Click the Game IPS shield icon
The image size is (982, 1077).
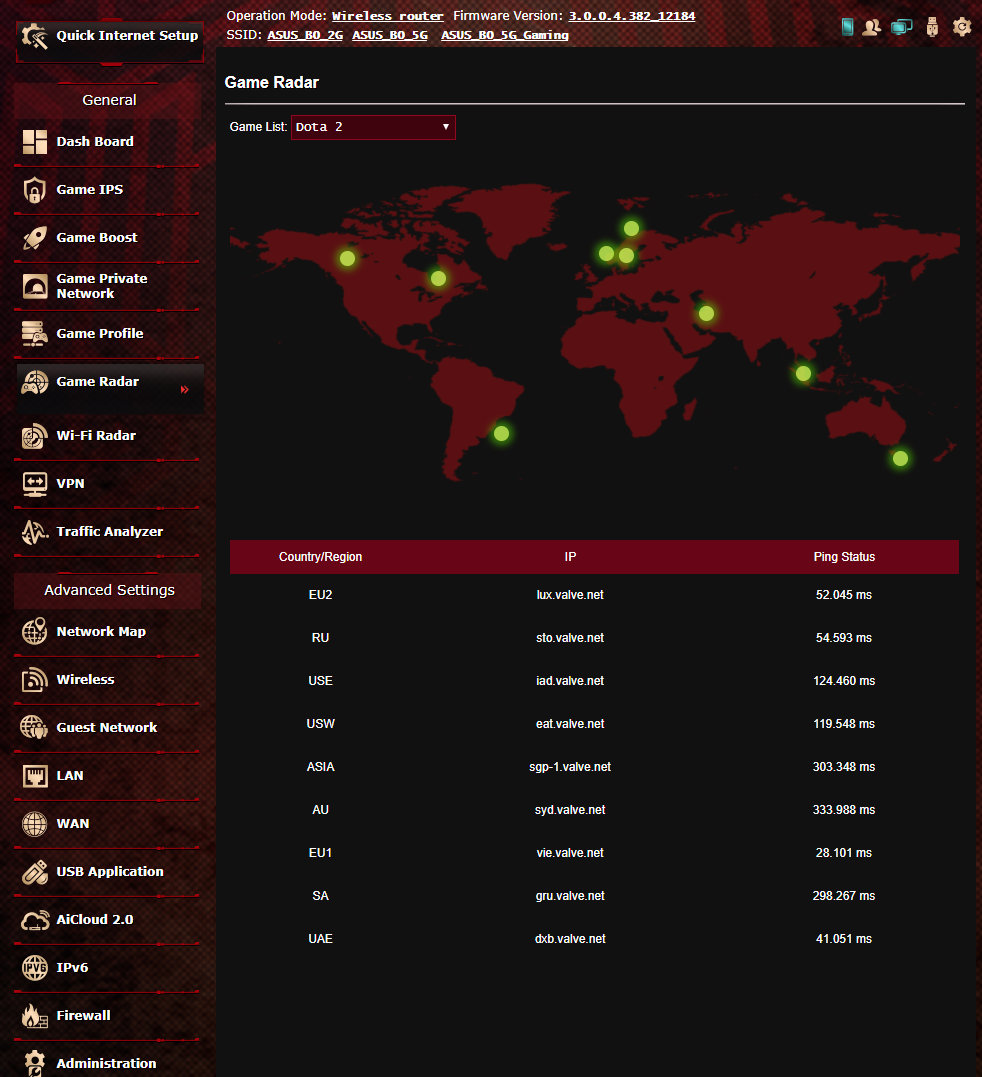coord(34,190)
